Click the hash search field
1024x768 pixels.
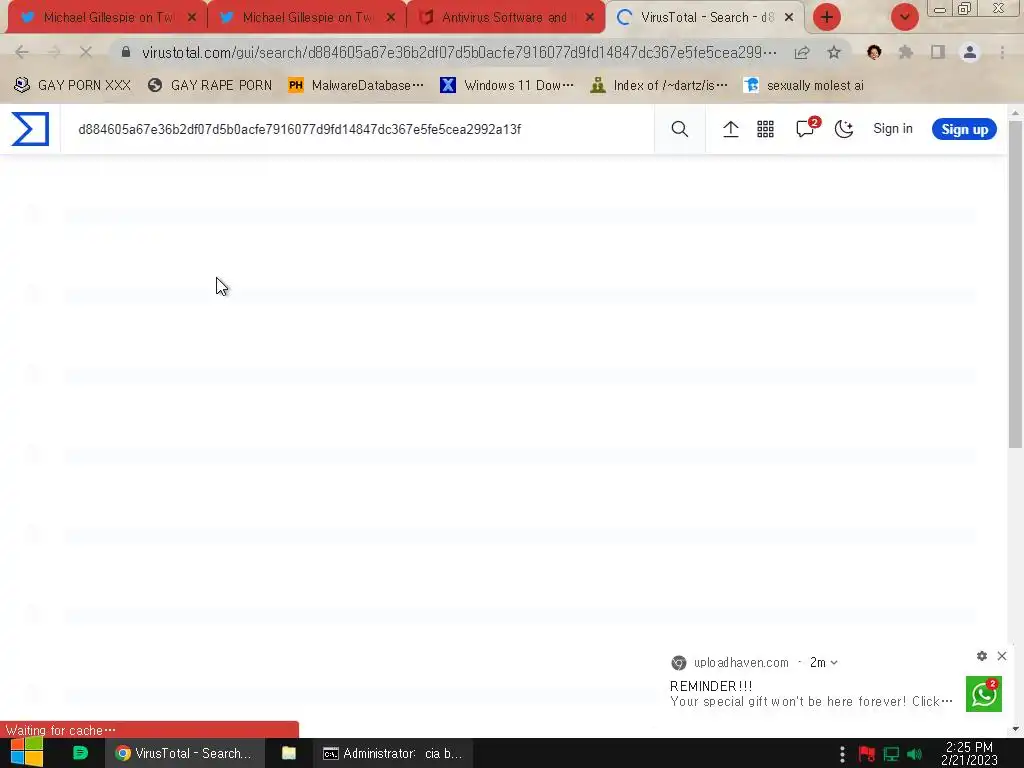(358, 129)
